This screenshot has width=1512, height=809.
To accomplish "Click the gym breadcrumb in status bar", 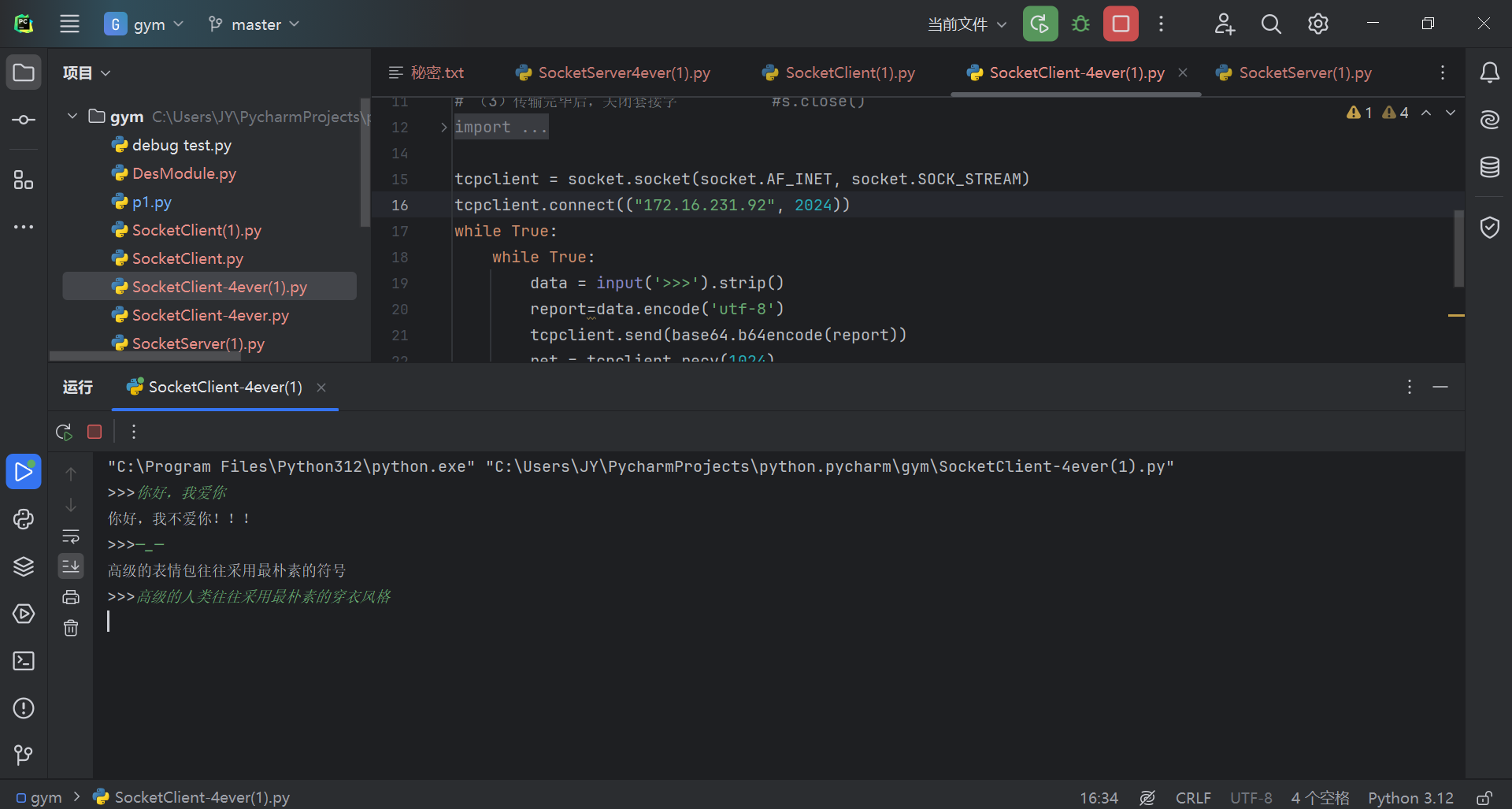I will (39, 798).
